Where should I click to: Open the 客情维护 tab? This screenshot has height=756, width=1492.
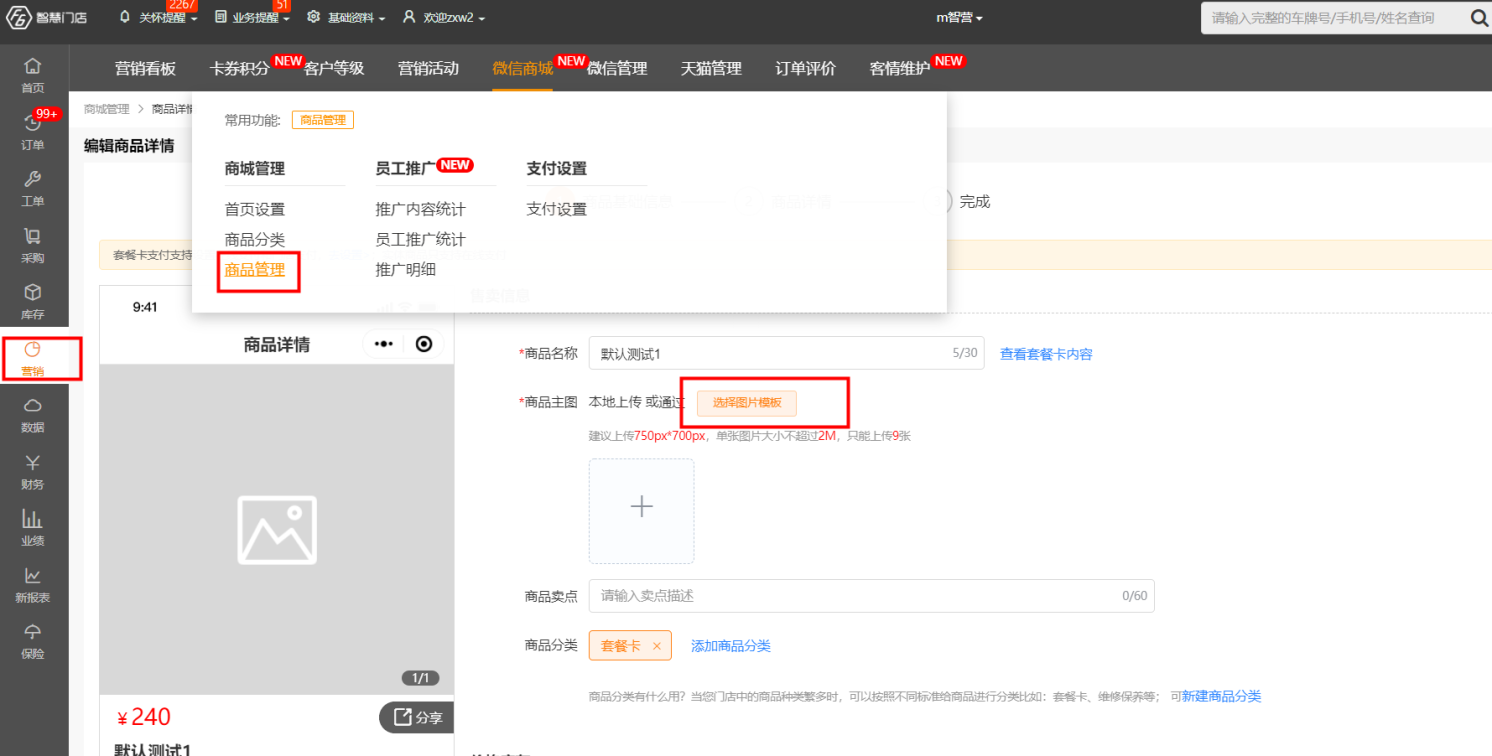(900, 68)
